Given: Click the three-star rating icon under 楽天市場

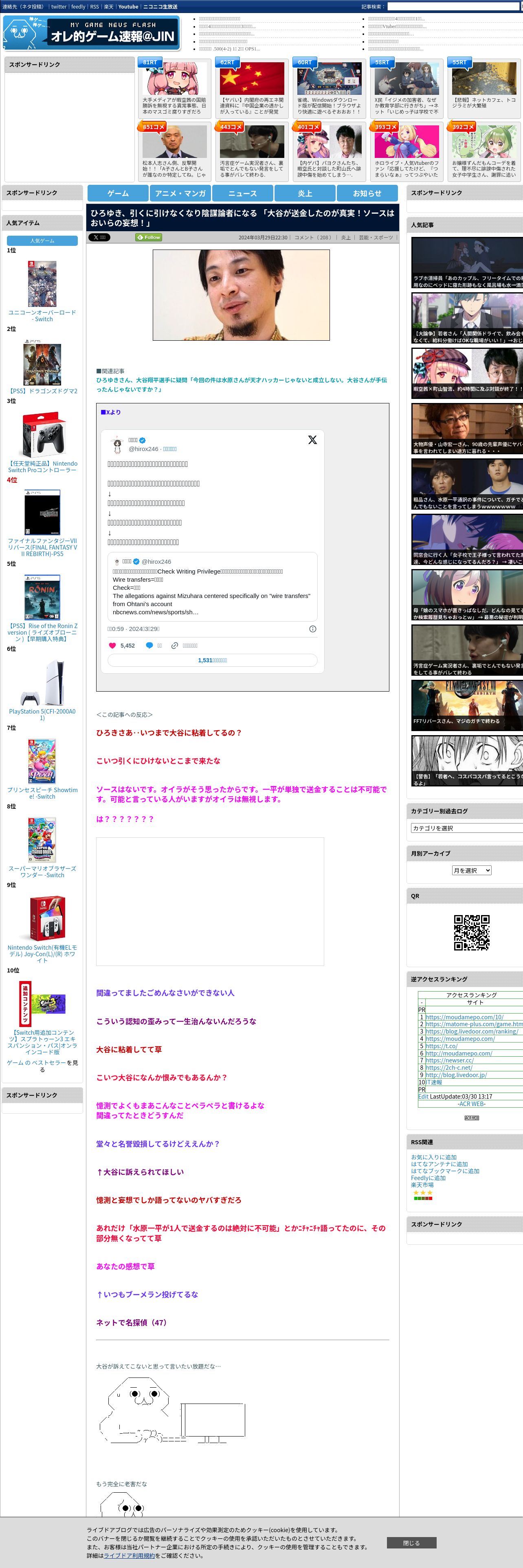Looking at the screenshot, I should coord(423,1193).
